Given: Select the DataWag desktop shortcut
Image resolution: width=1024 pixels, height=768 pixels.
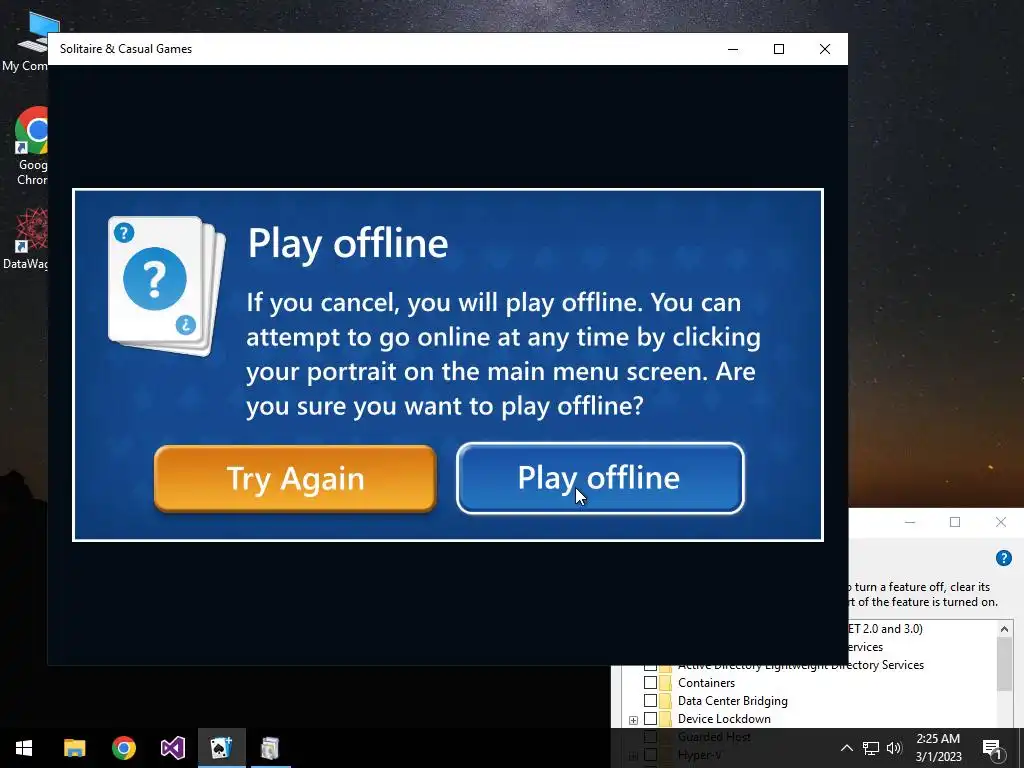Looking at the screenshot, I should point(26,238).
